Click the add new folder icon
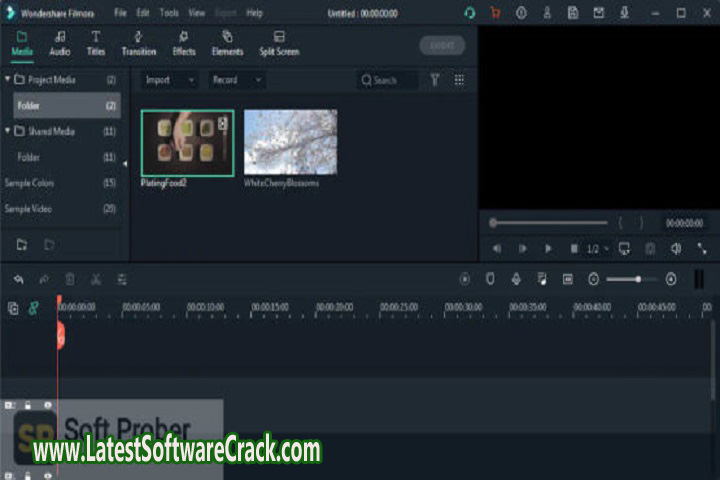The image size is (720, 480). click(x=22, y=244)
